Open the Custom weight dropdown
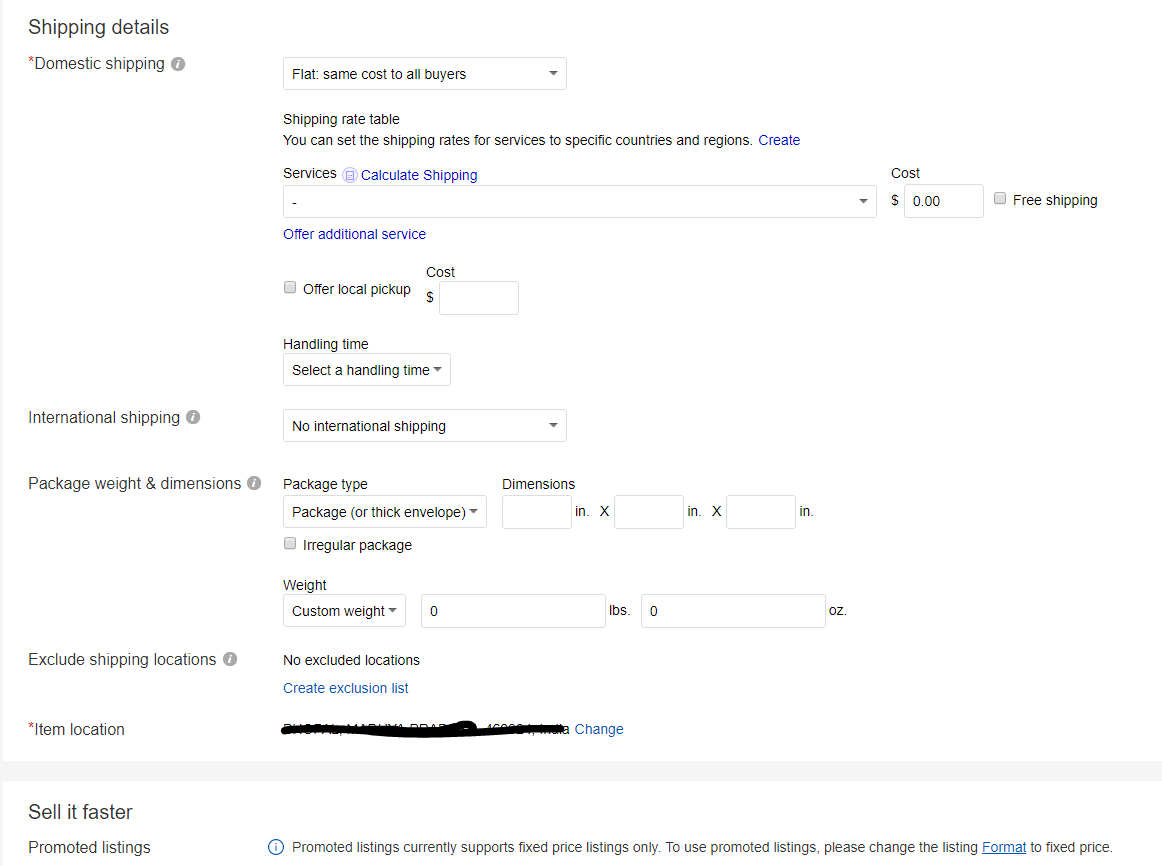This screenshot has height=866, width=1162. point(344,611)
